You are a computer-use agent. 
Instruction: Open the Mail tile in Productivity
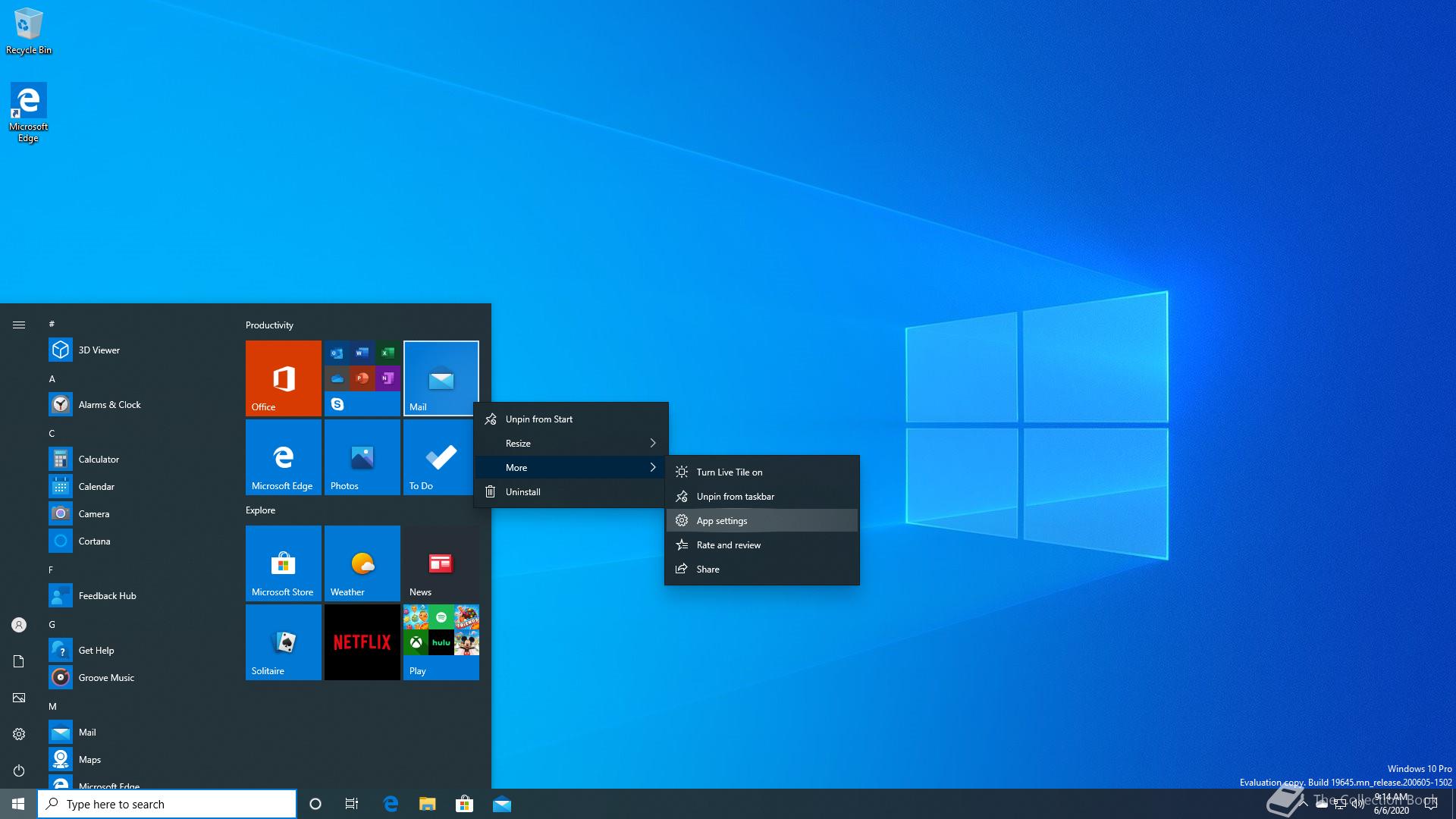441,378
